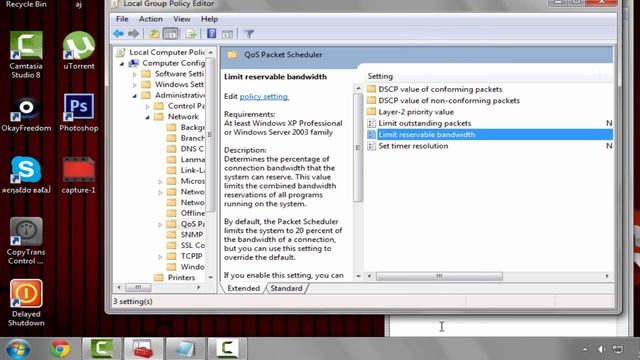Switch to the Extended tab
Viewport: 640px width, 360px height.
[x=243, y=288]
